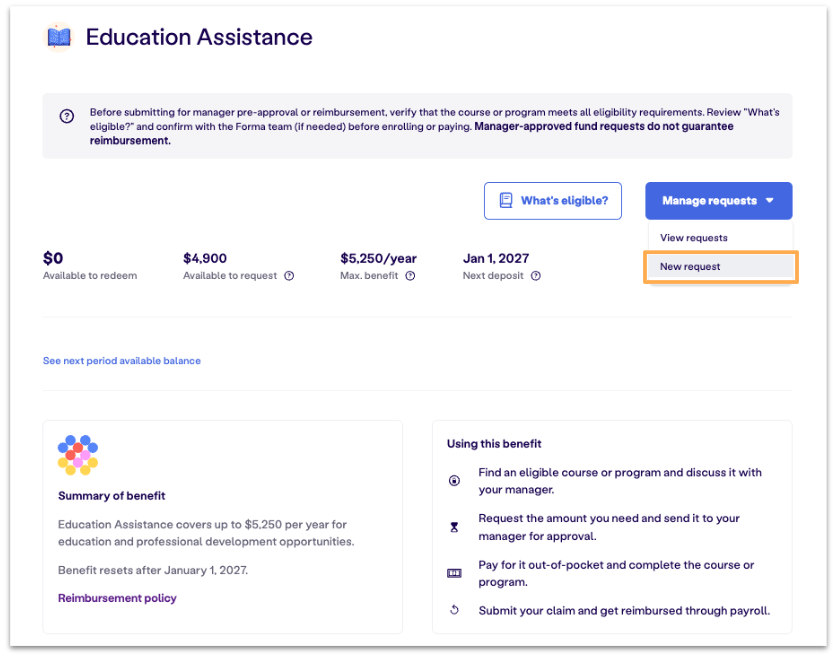Collapse the Manage requests dropdown arrow
This screenshot has width=833, height=654.
pos(770,201)
